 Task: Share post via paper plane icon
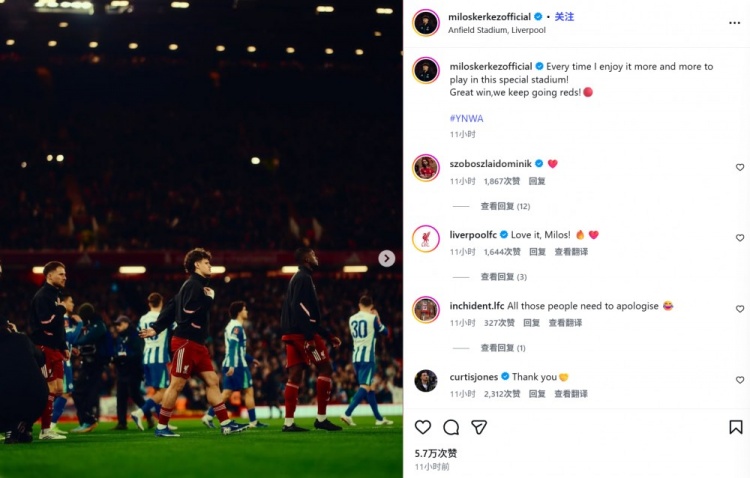click(479, 427)
